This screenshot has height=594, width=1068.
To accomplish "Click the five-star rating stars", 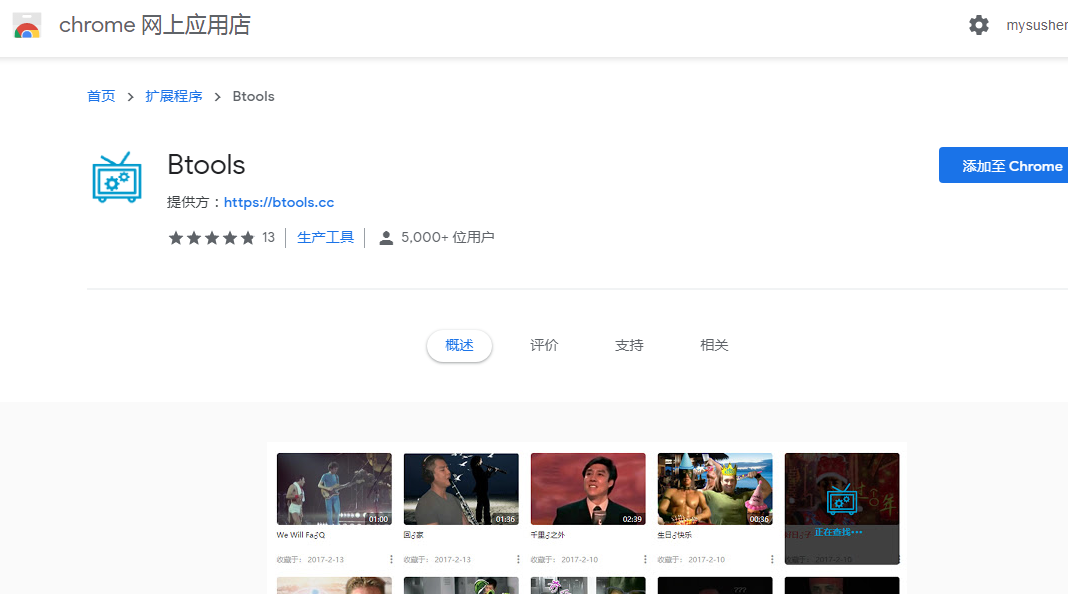I will [x=211, y=238].
